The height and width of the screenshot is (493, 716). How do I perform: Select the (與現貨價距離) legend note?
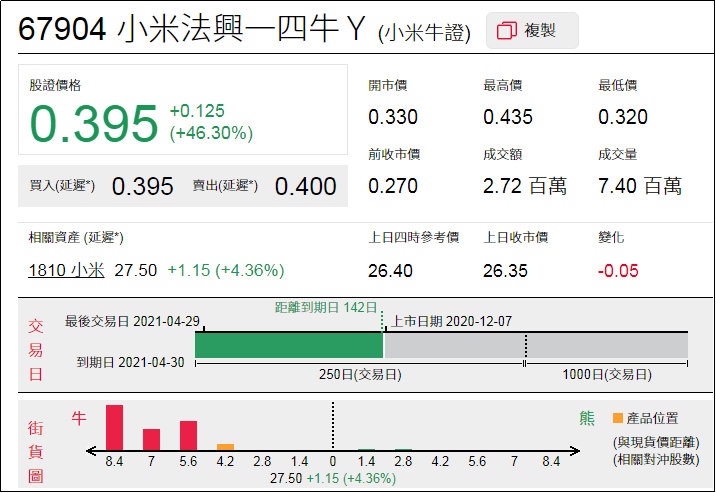[656, 442]
